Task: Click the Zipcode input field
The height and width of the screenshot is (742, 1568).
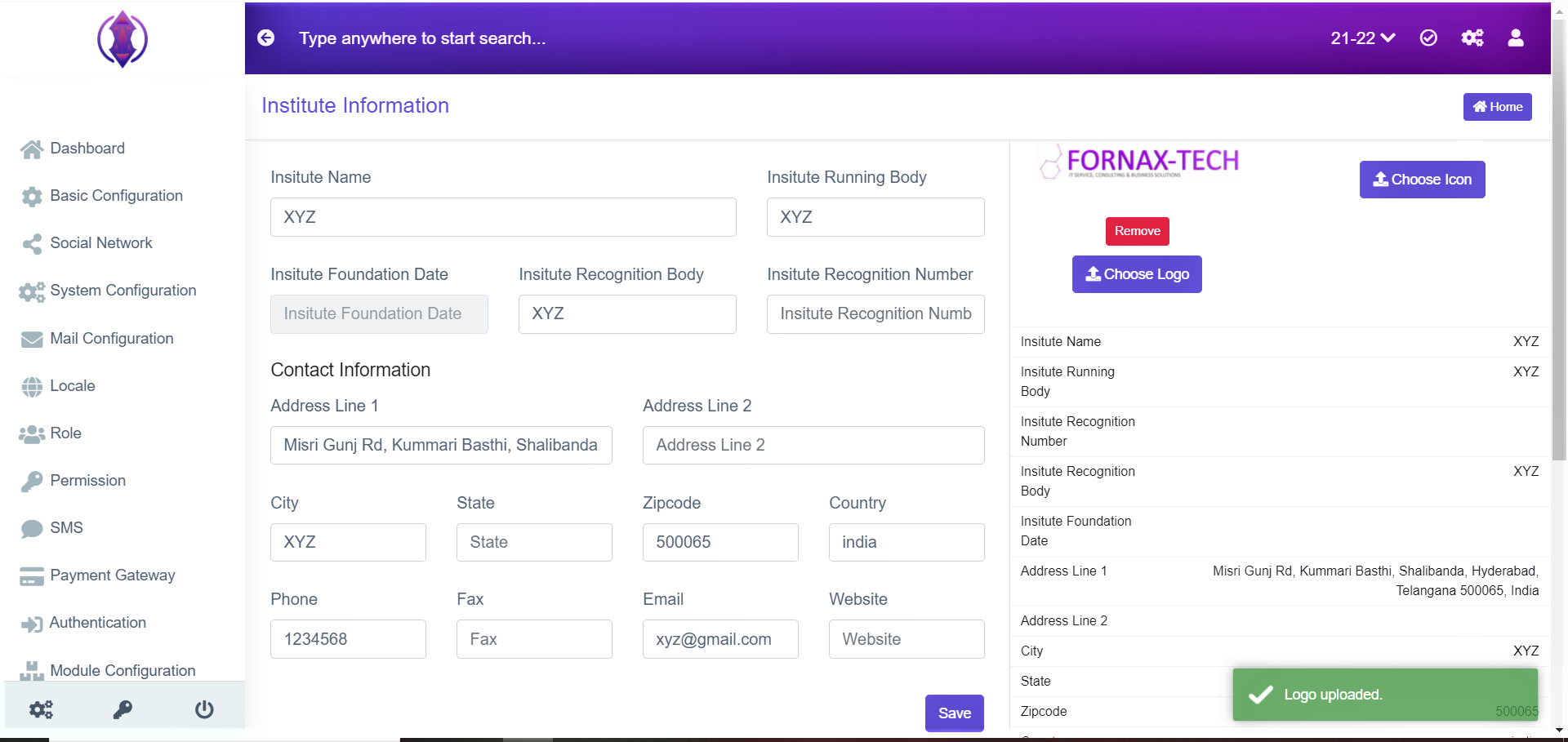Action: click(720, 543)
